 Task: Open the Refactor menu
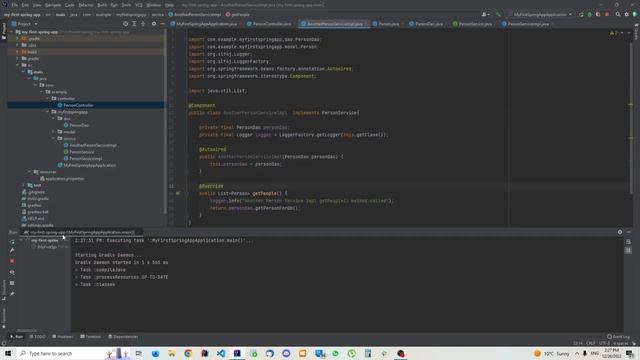pos(86,5)
